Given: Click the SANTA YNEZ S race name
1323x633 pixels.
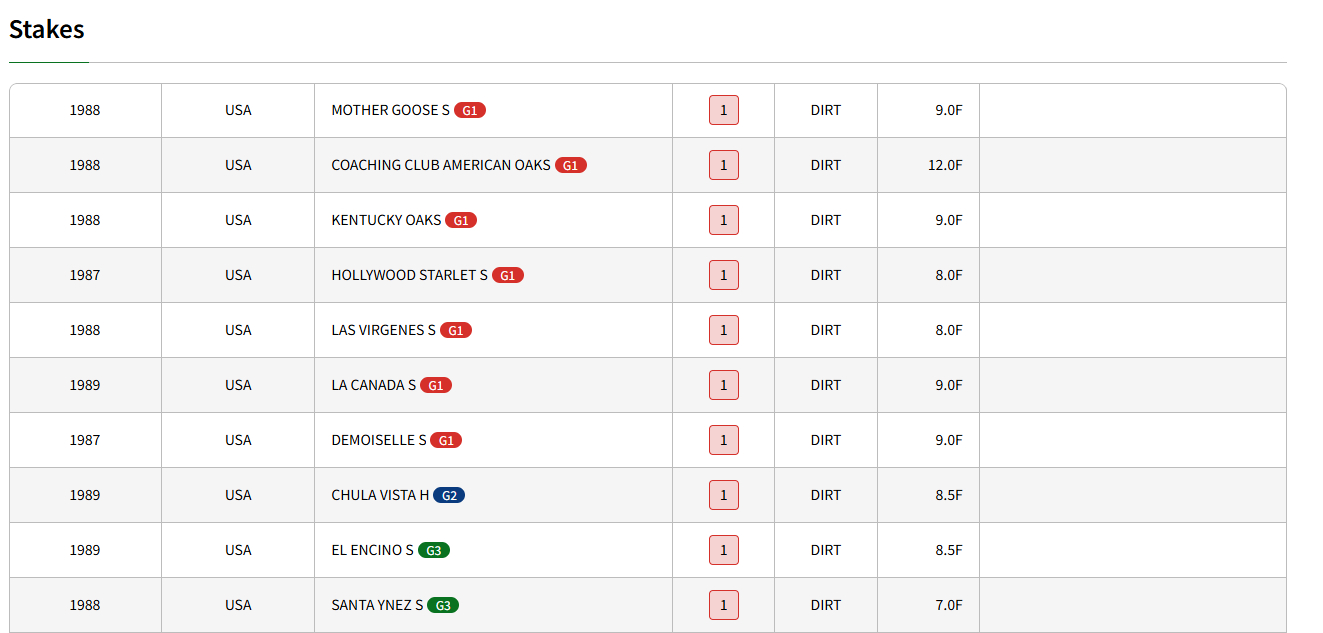Looking at the screenshot, I should pos(377,605).
